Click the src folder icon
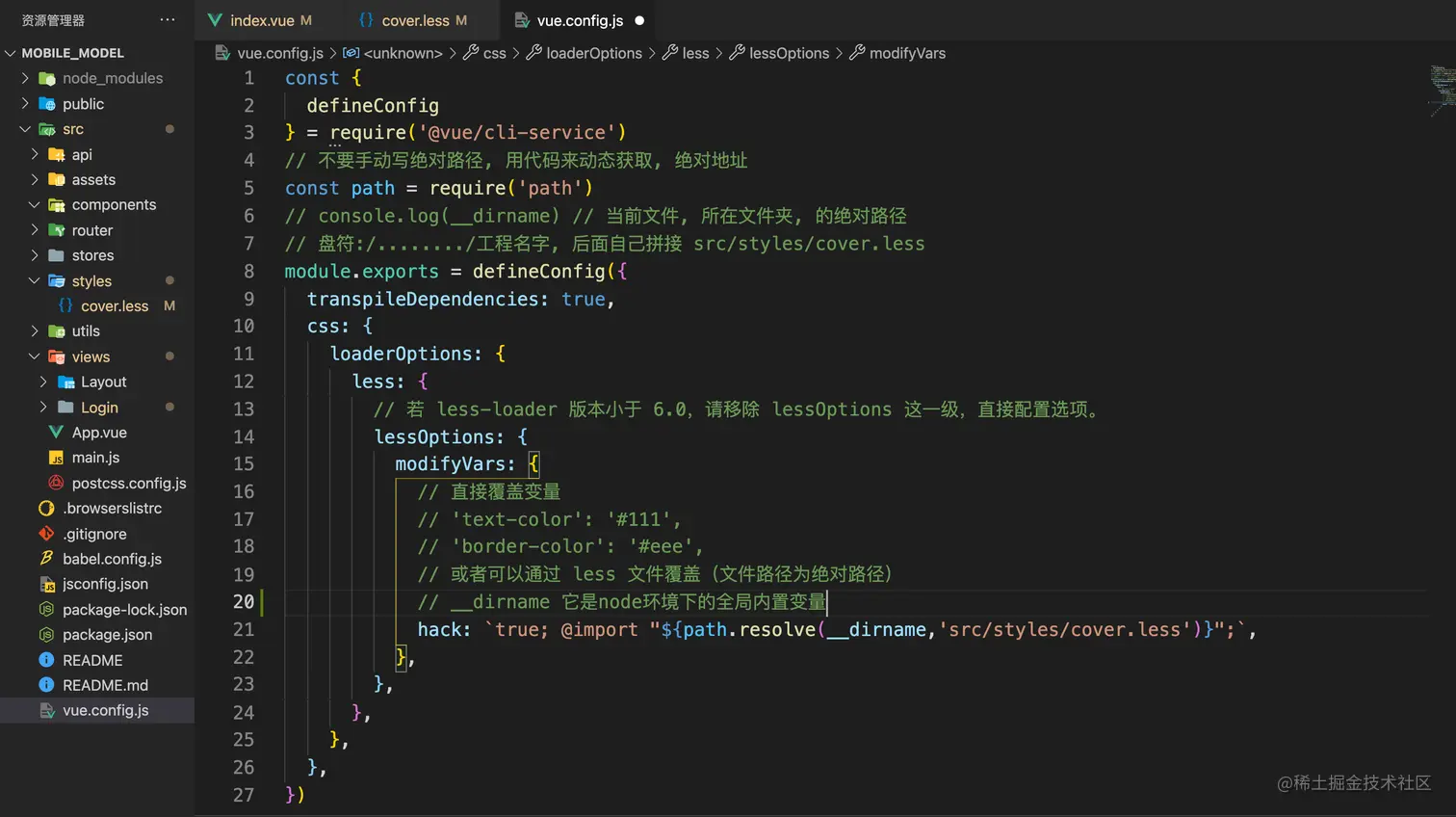This screenshot has width=1456, height=817. (x=46, y=129)
